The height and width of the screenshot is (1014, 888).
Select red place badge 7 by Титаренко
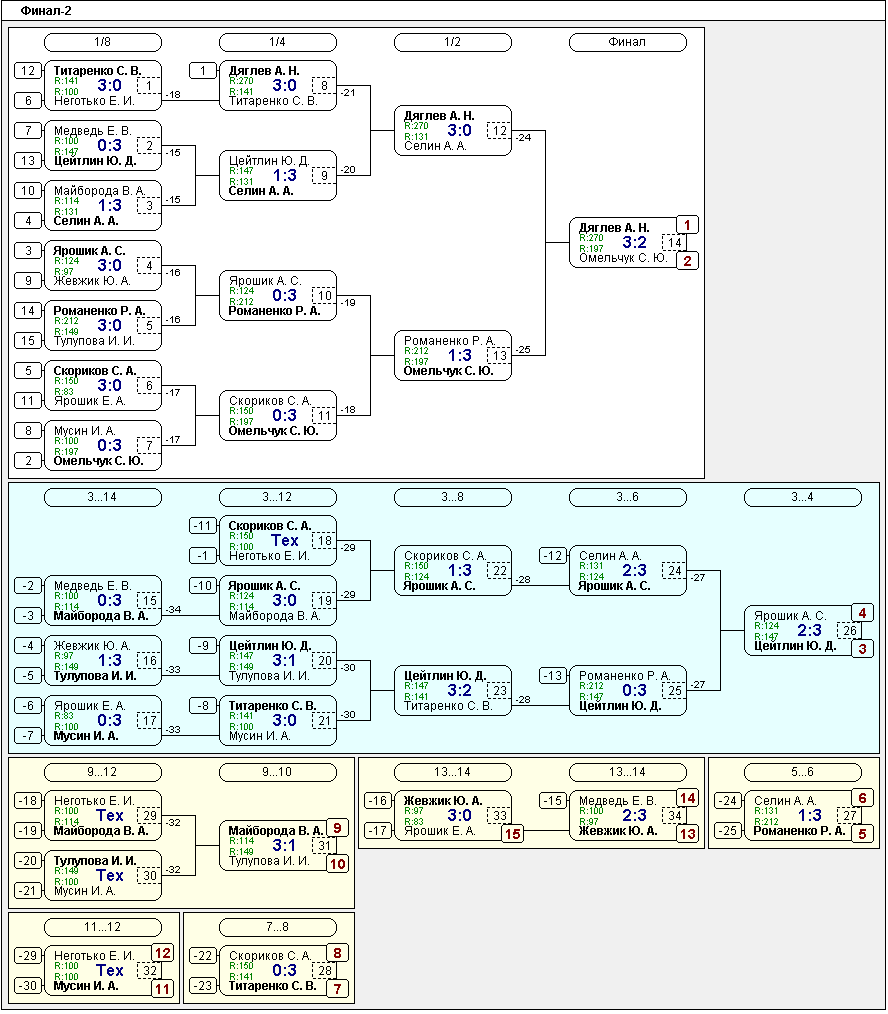pos(338,989)
